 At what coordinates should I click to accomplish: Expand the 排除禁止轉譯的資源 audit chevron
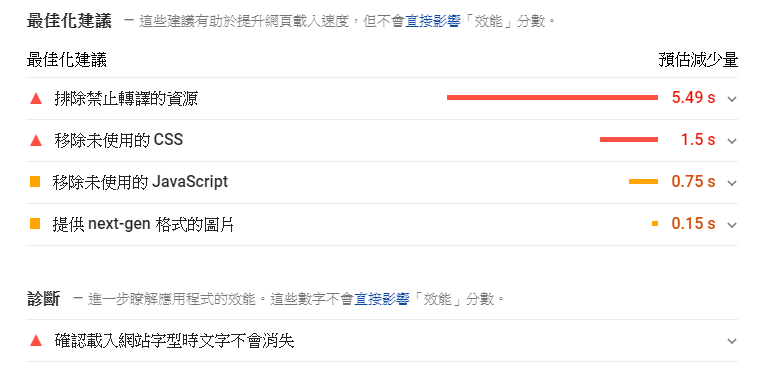pos(731,99)
